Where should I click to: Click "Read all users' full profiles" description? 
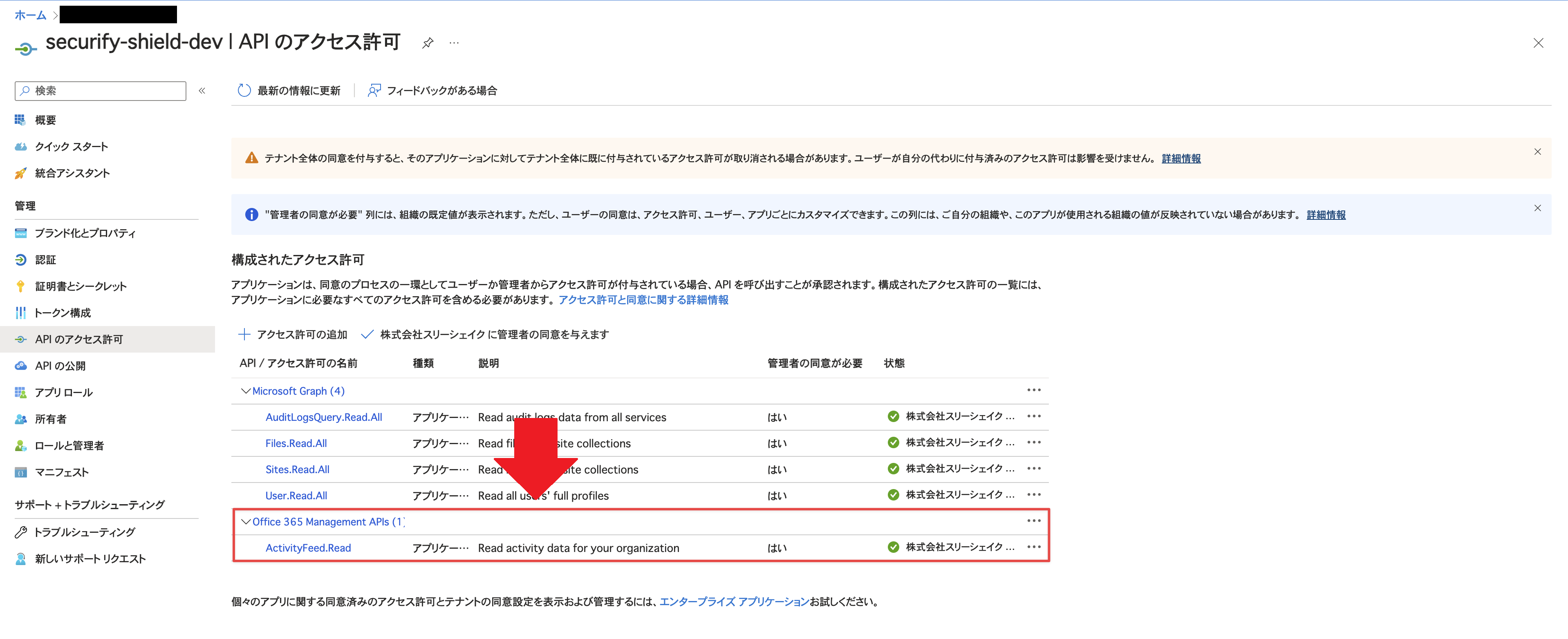click(543, 496)
